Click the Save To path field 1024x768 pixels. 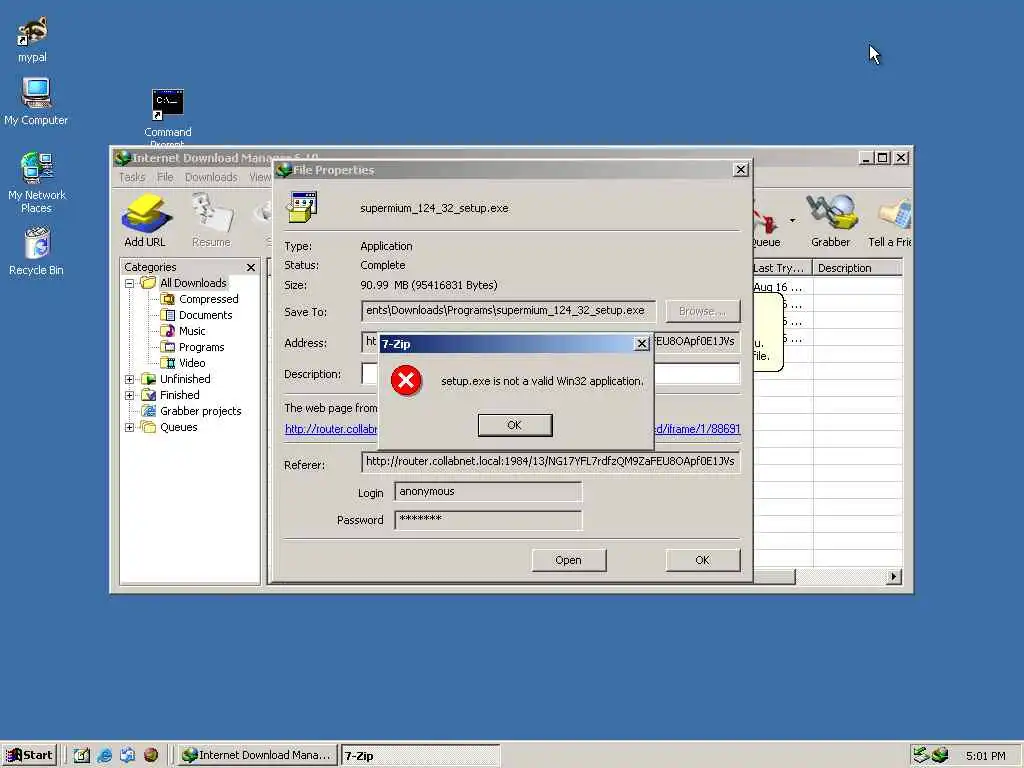[508, 311]
